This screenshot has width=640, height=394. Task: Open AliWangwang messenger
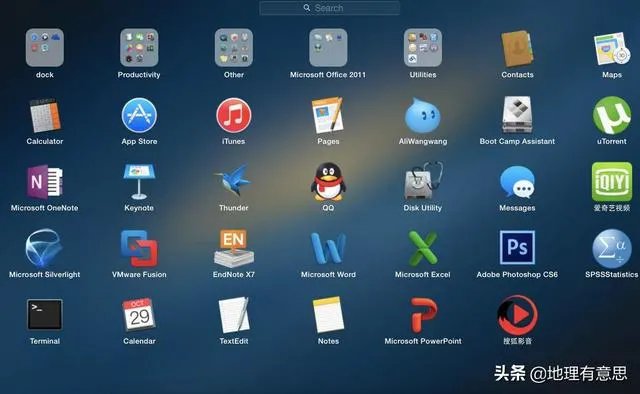pos(423,116)
